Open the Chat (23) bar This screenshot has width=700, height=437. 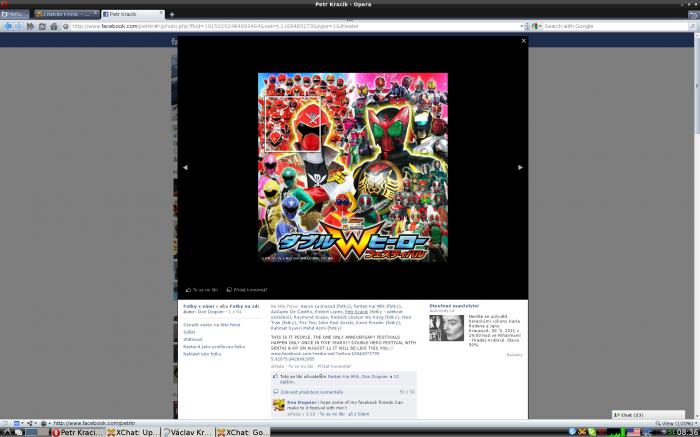point(648,415)
